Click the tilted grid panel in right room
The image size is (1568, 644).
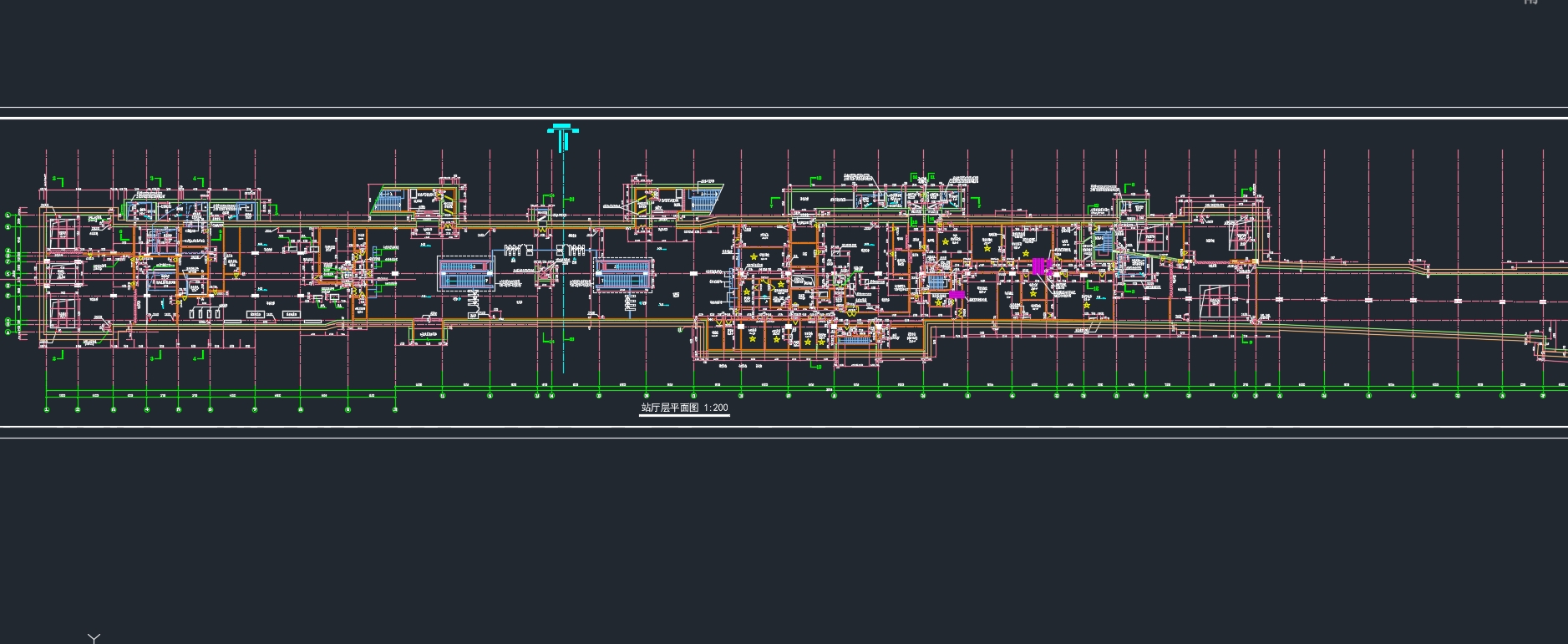1215,301
